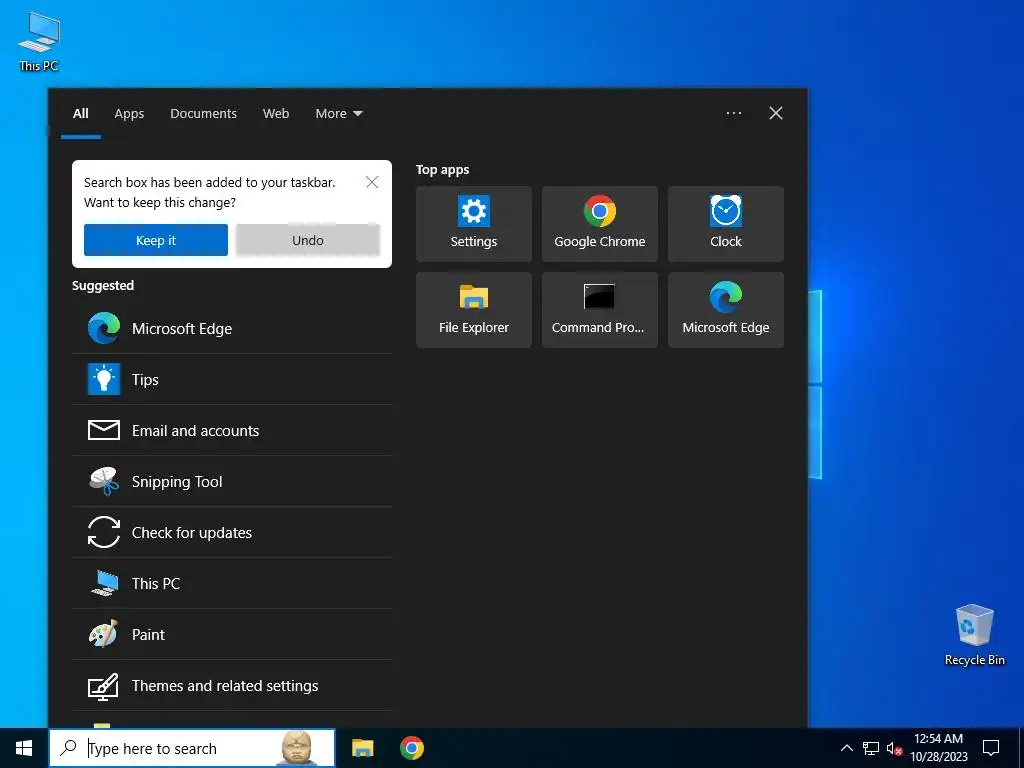Click Undo in search box notice
The height and width of the screenshot is (768, 1024).
(308, 240)
